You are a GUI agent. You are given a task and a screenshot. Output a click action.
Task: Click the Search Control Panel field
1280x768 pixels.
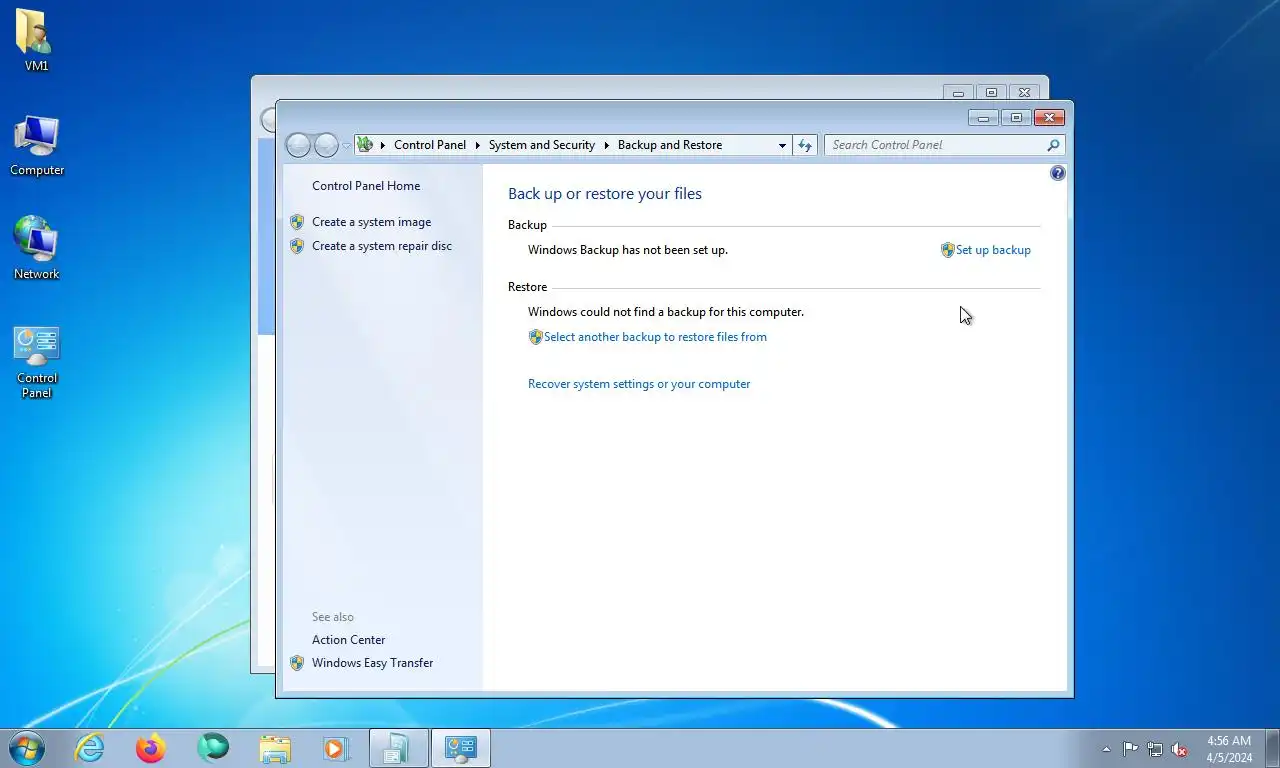tap(935, 145)
